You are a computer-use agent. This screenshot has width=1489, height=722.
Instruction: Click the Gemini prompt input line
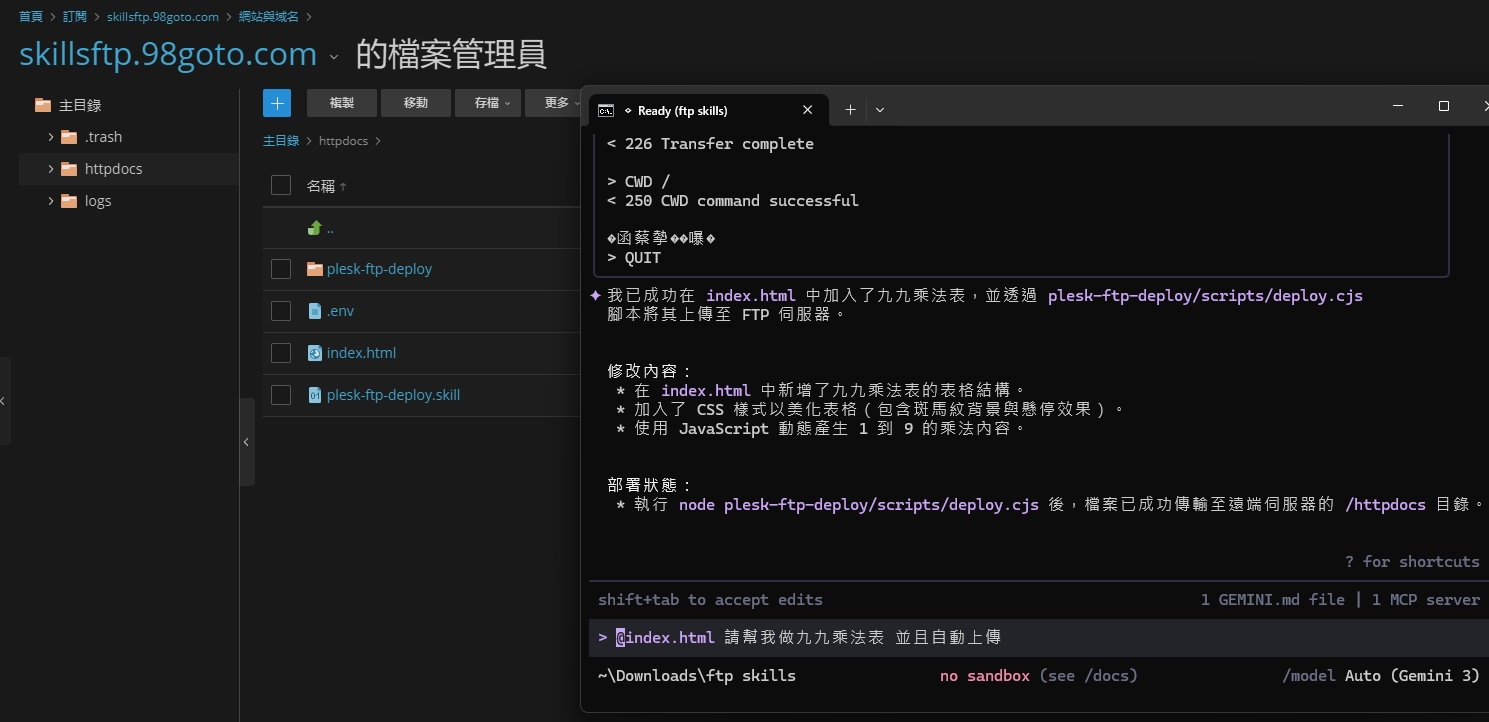[1038, 637]
